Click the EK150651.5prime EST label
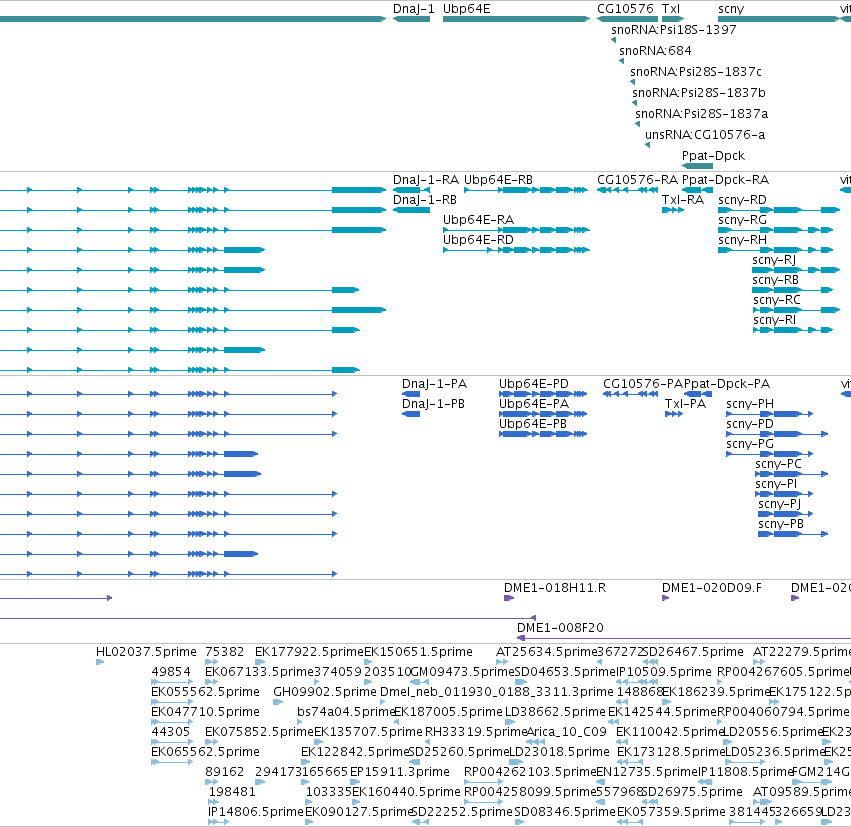This screenshot has width=851, height=827. tap(418, 652)
